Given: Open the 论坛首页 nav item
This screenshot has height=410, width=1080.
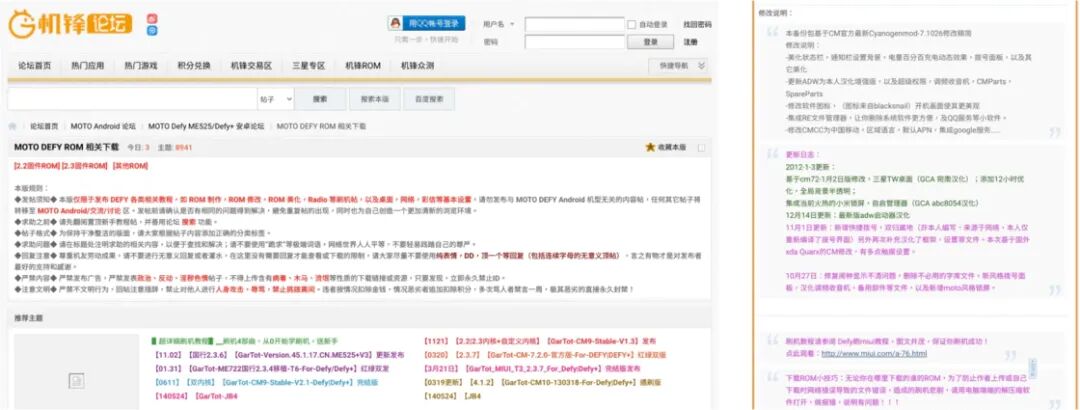Looking at the screenshot, I should pyautogui.click(x=34, y=66).
